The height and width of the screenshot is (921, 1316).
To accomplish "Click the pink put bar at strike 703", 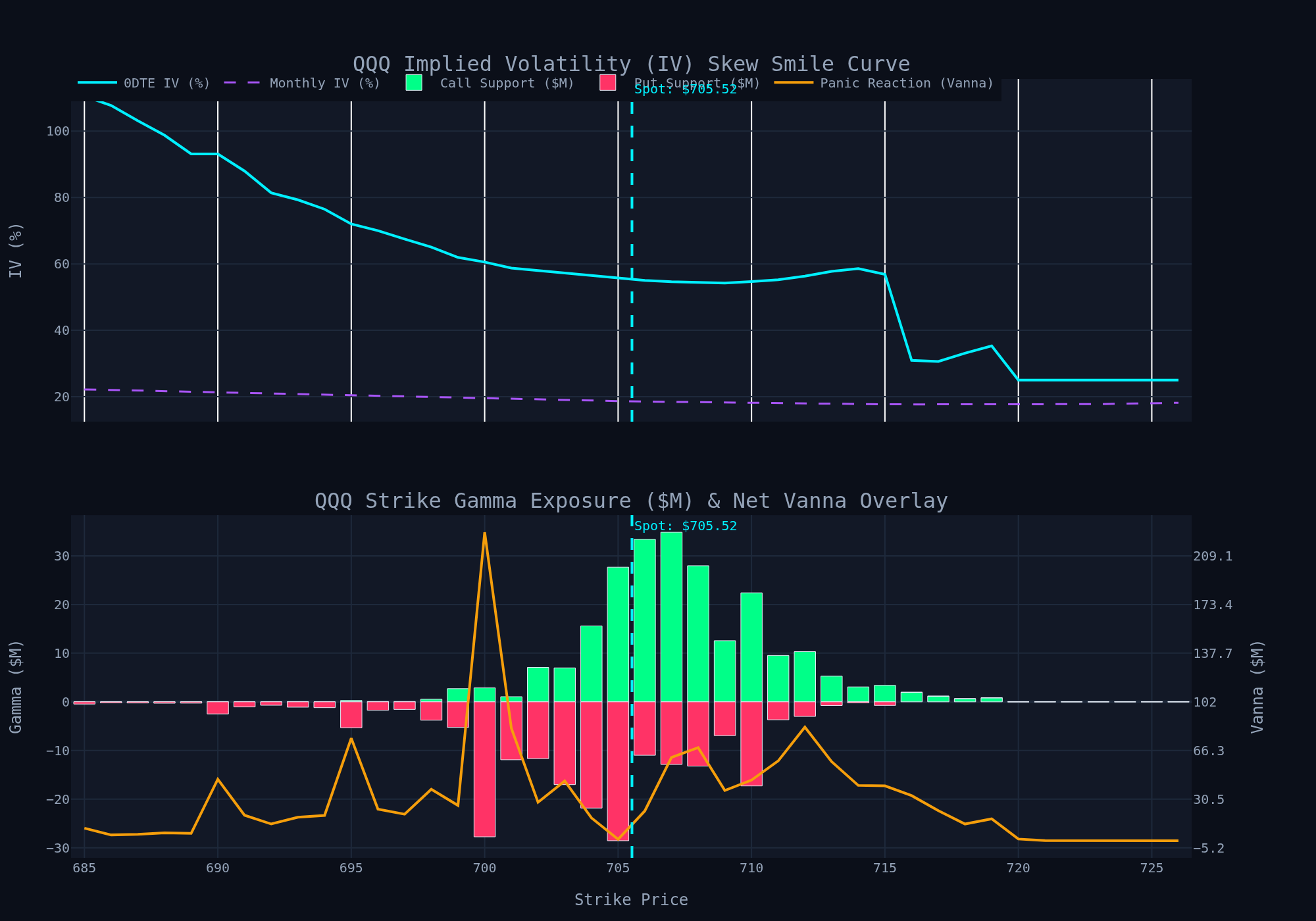I will point(565,743).
